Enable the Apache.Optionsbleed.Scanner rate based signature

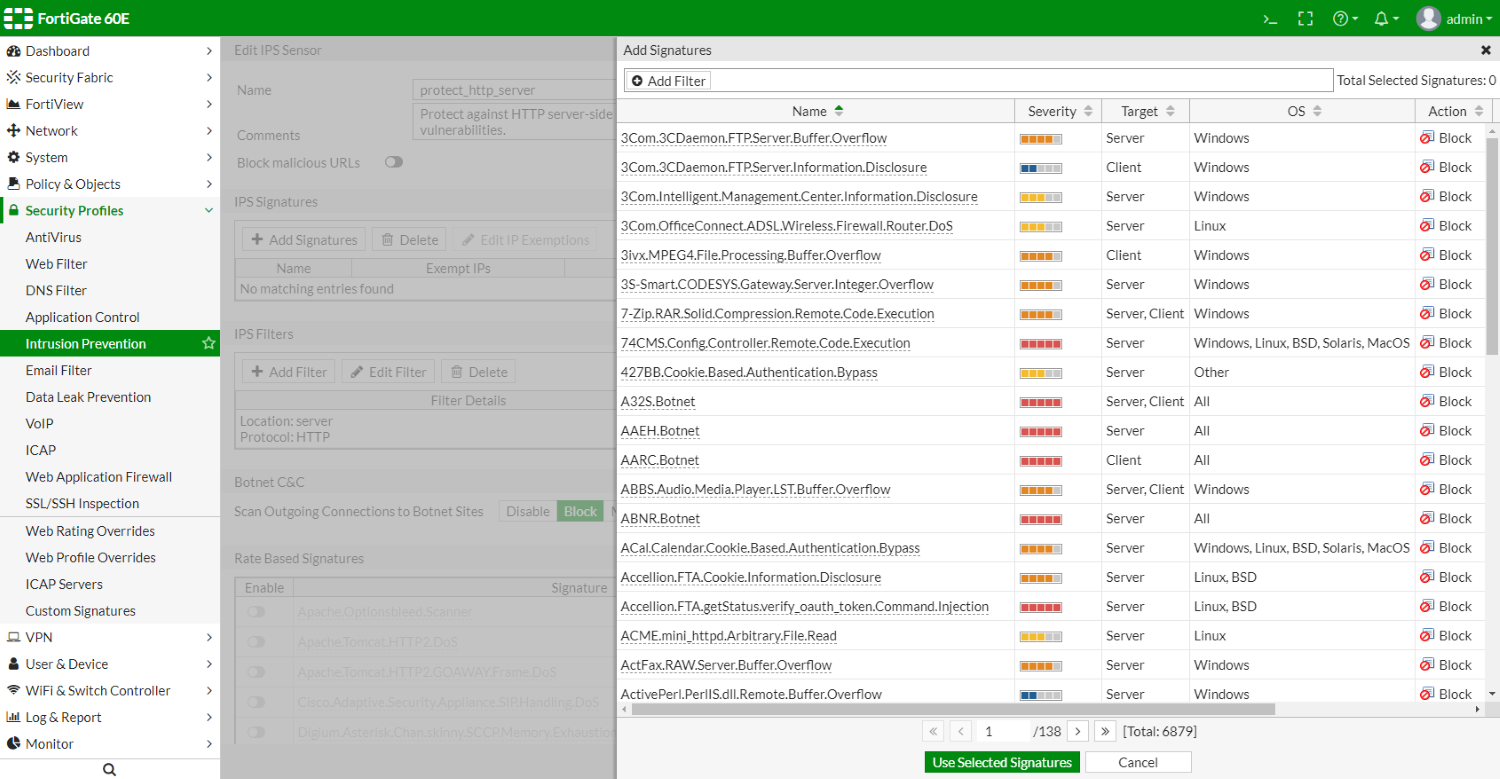click(257, 612)
